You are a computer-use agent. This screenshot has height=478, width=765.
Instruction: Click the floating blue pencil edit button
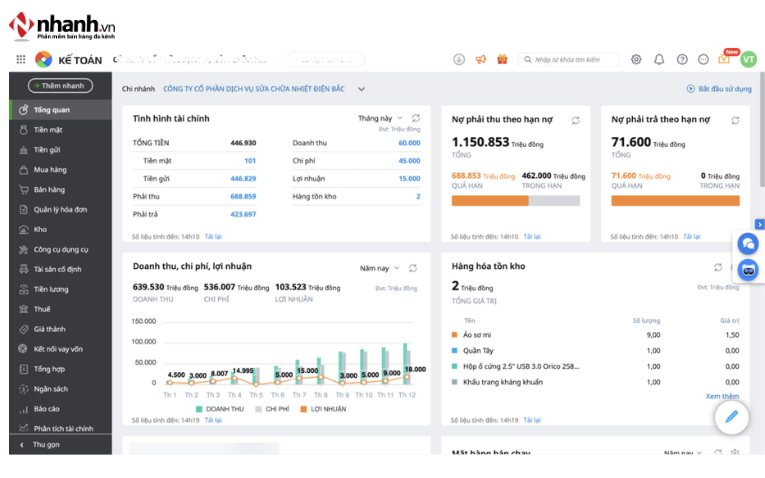pos(731,417)
